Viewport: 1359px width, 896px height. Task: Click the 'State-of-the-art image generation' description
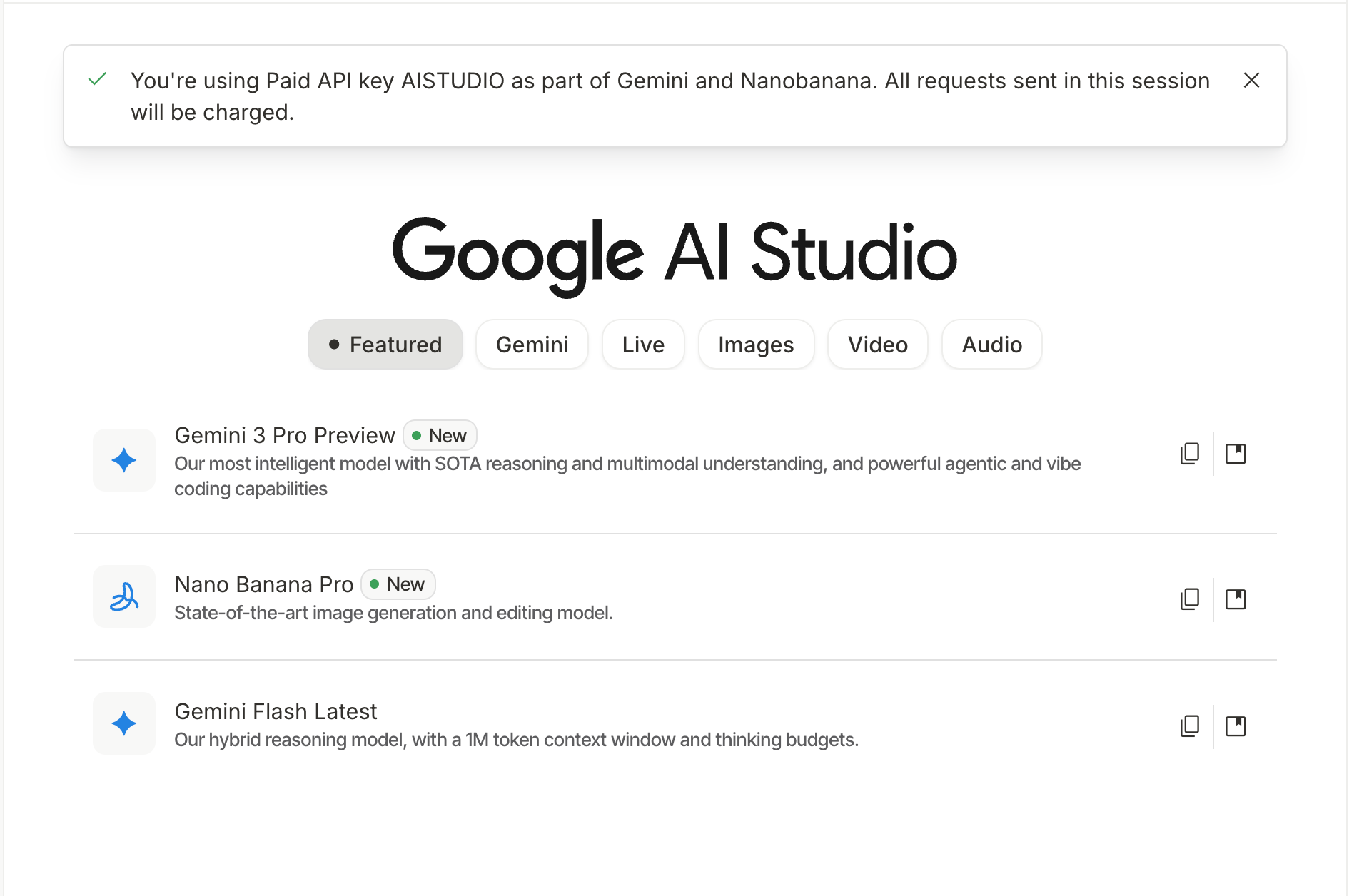393,613
